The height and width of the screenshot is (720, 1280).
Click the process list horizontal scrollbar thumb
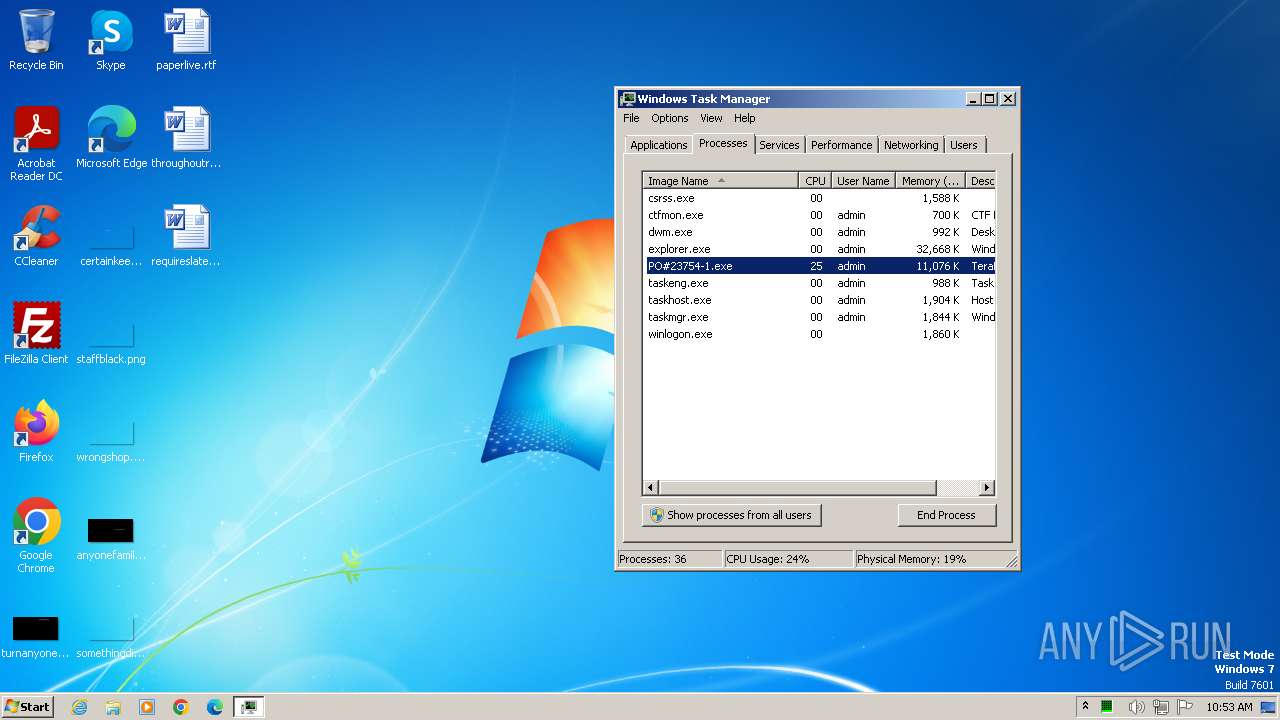(797, 488)
